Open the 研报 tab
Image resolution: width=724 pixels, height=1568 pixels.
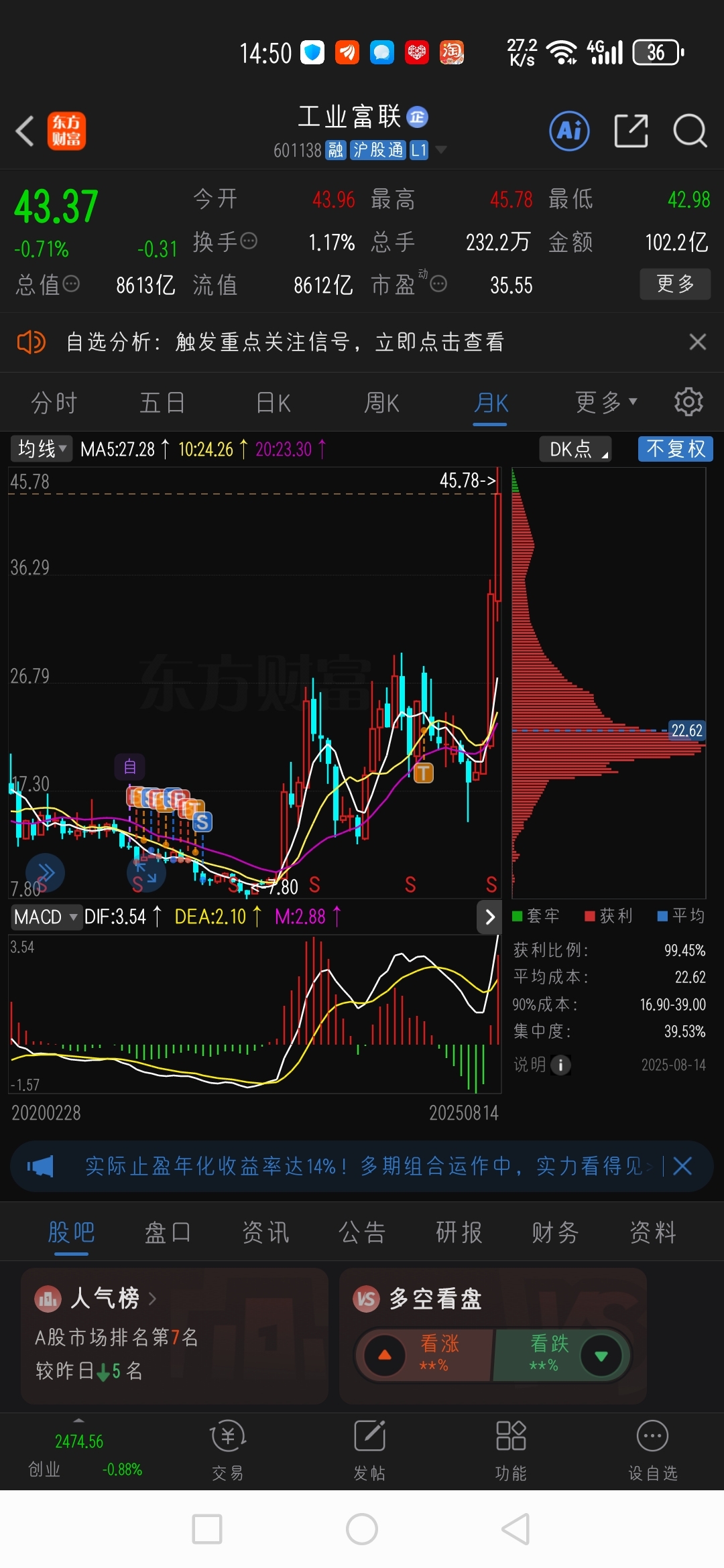point(459,1232)
